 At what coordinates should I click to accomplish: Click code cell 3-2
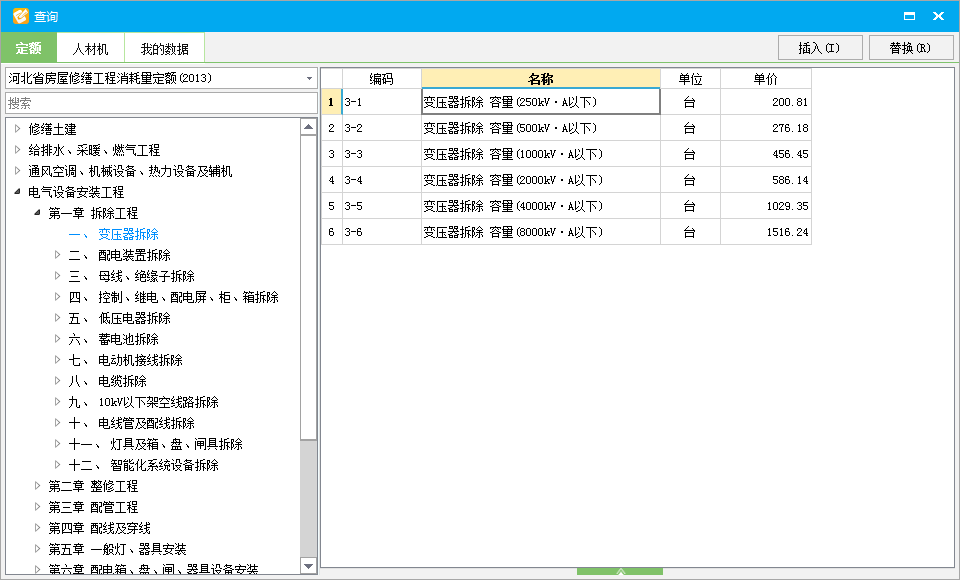(x=381, y=128)
